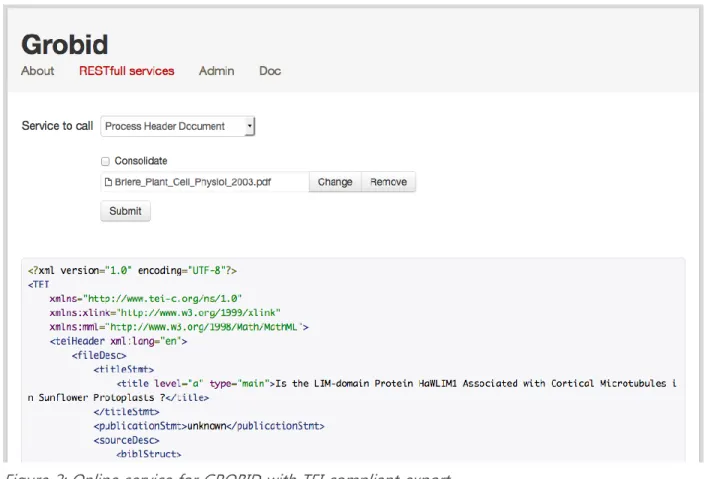Click the xmlns:xlink namespace line
Image resolution: width=705 pixels, height=479 pixels.
tap(165, 313)
